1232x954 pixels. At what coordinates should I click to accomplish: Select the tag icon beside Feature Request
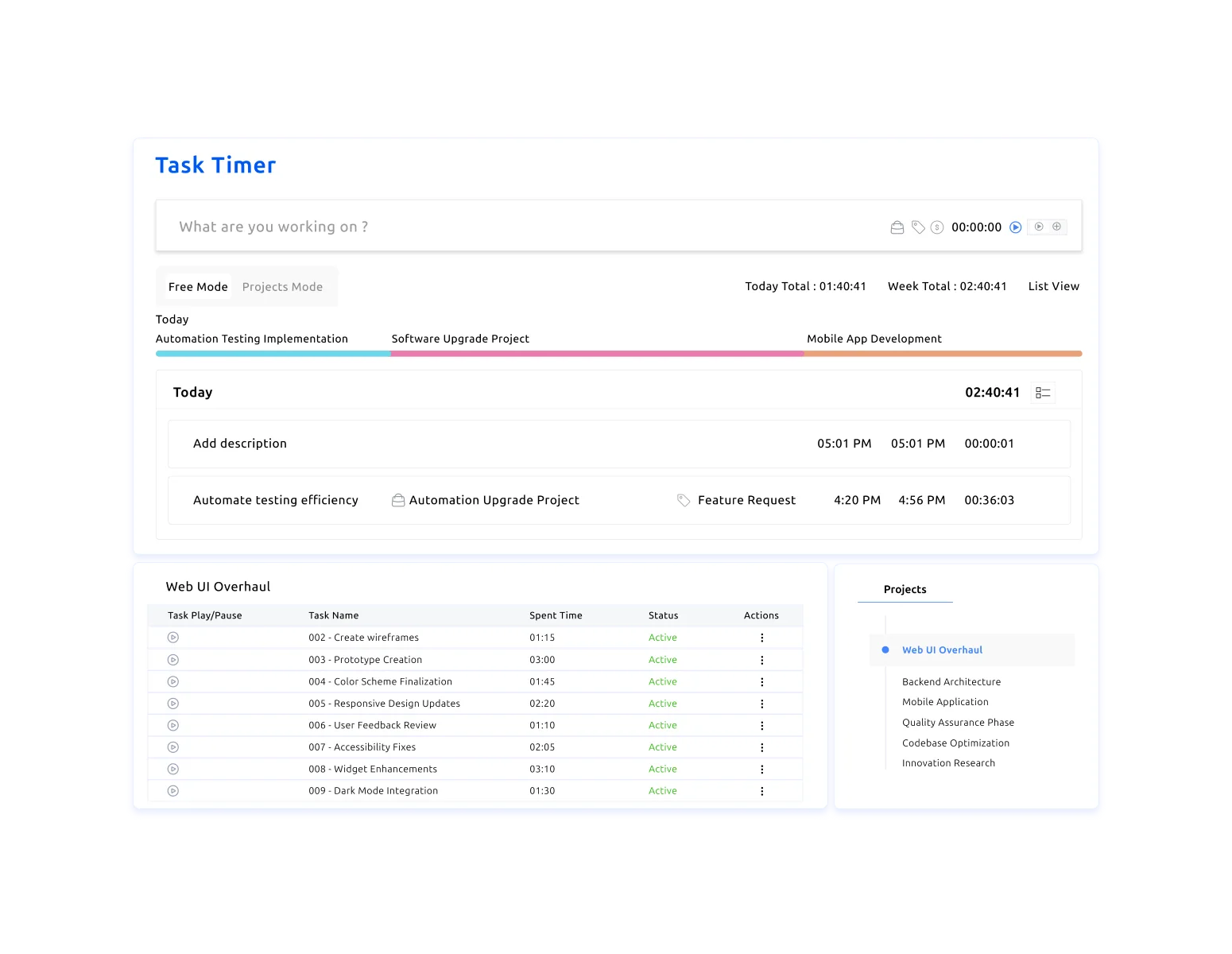pyautogui.click(x=684, y=500)
